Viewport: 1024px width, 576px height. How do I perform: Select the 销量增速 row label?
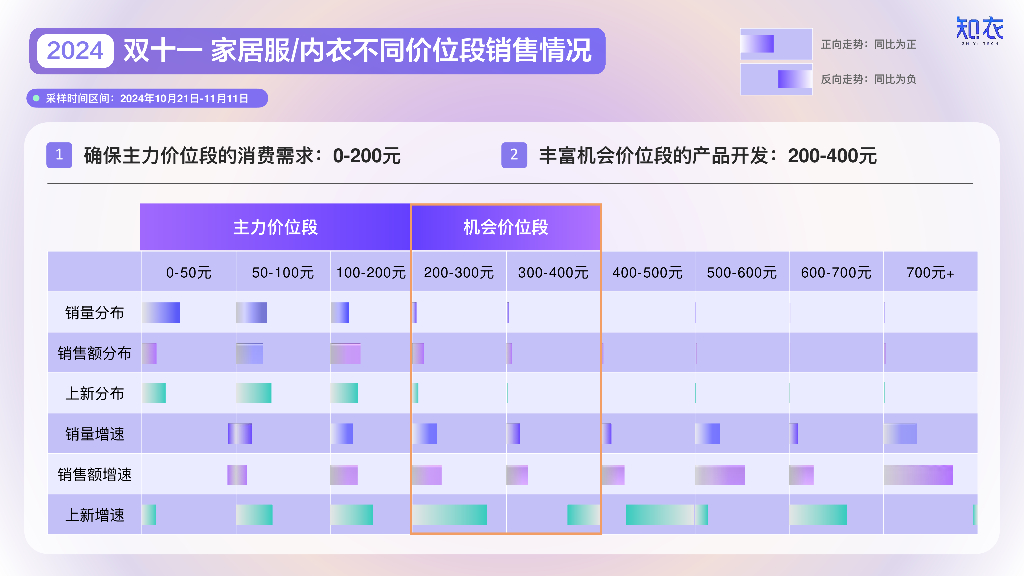click(95, 434)
